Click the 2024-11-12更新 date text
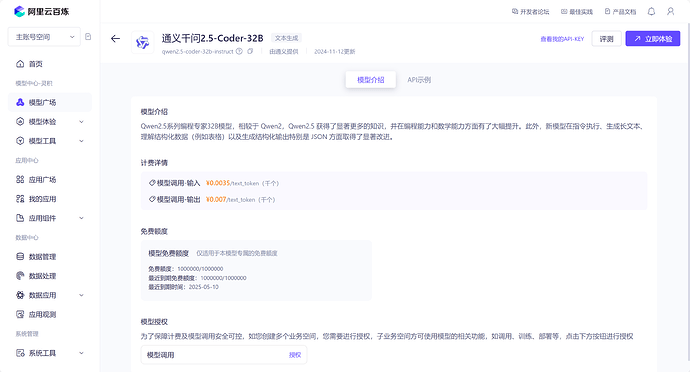The image size is (690, 372). (x=334, y=52)
